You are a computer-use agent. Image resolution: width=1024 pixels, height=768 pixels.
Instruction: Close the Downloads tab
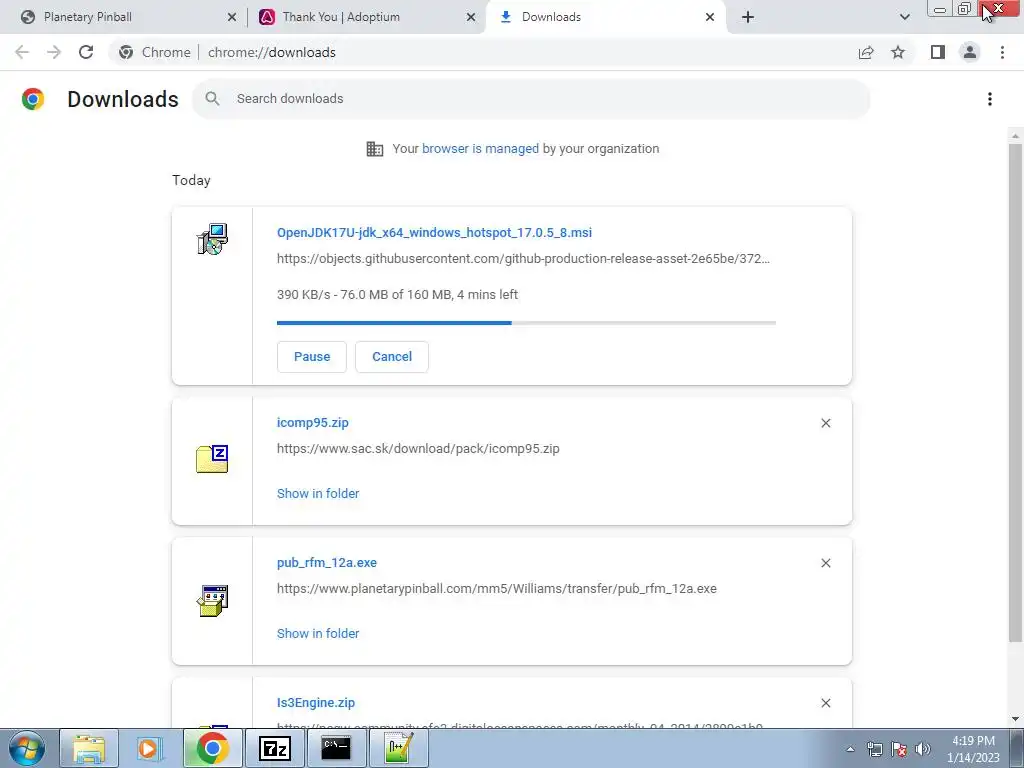[710, 17]
